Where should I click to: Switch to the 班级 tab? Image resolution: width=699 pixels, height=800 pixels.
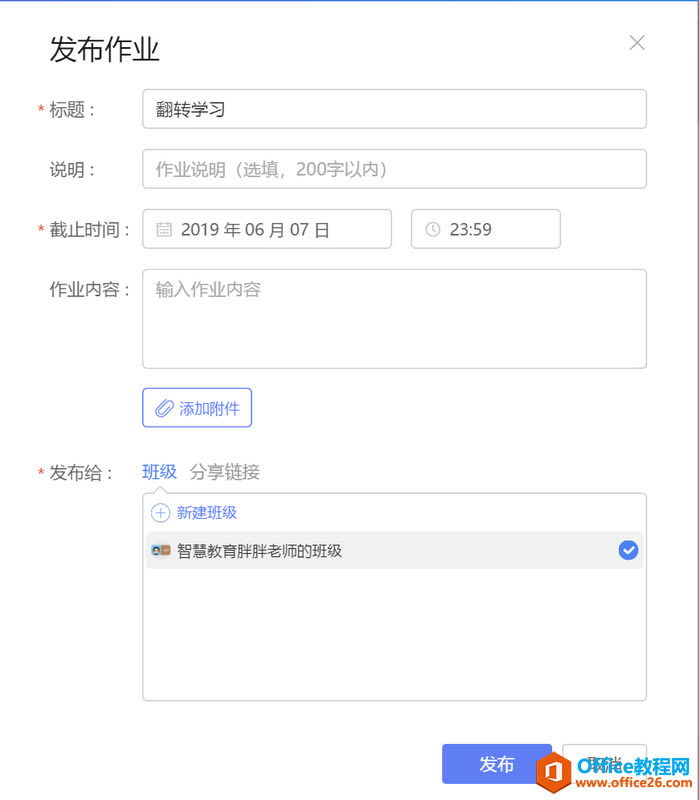(x=159, y=472)
